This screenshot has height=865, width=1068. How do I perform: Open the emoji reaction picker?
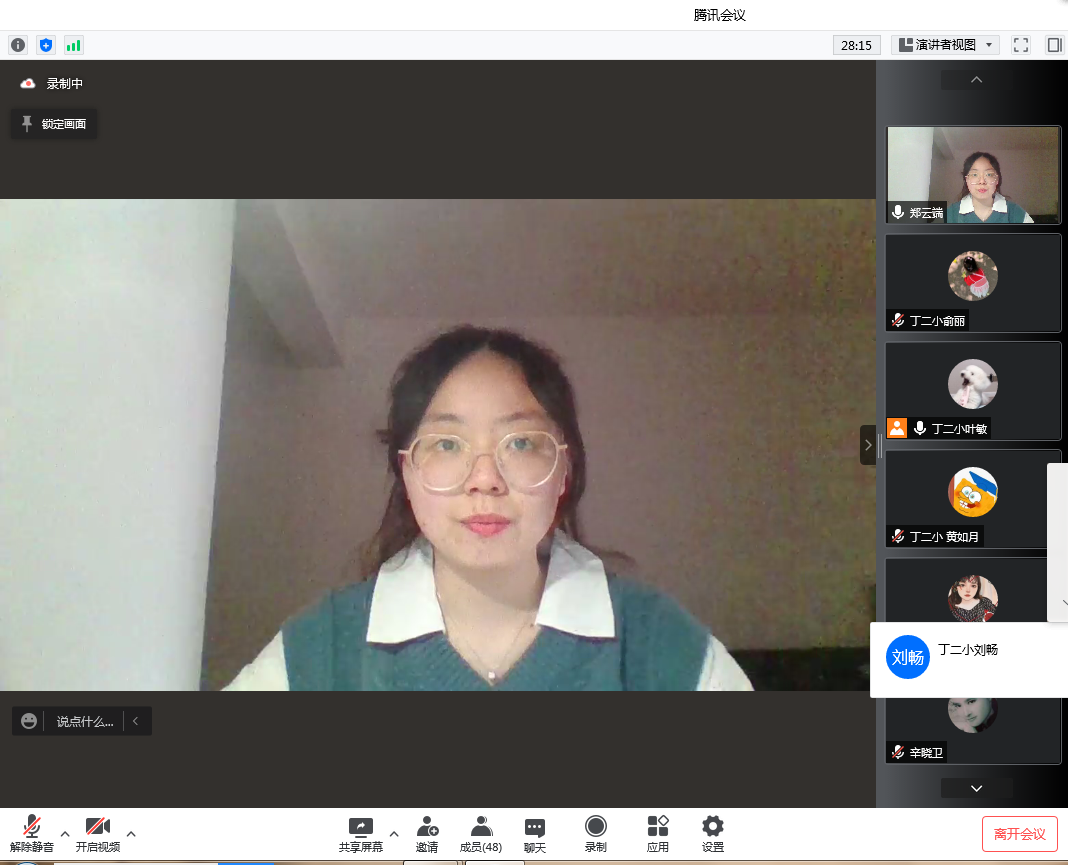pos(29,721)
